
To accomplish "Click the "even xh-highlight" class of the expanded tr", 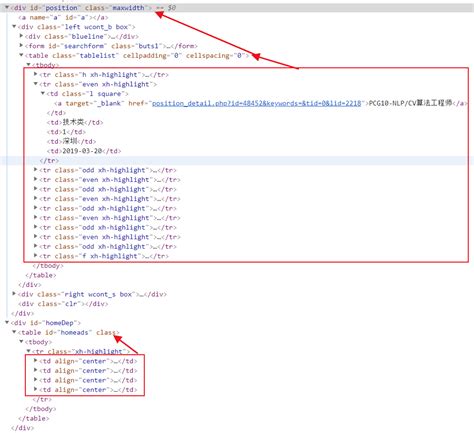I will click(x=117, y=84).
